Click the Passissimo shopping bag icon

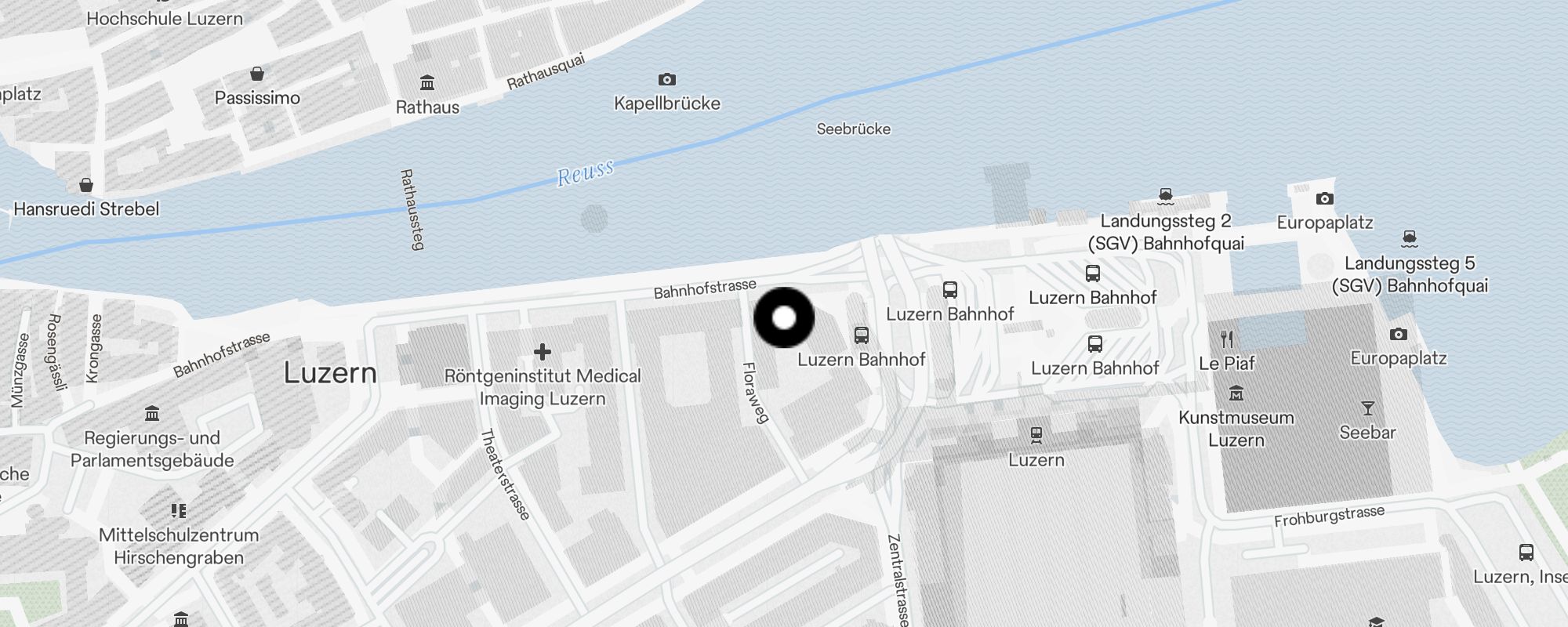click(257, 74)
